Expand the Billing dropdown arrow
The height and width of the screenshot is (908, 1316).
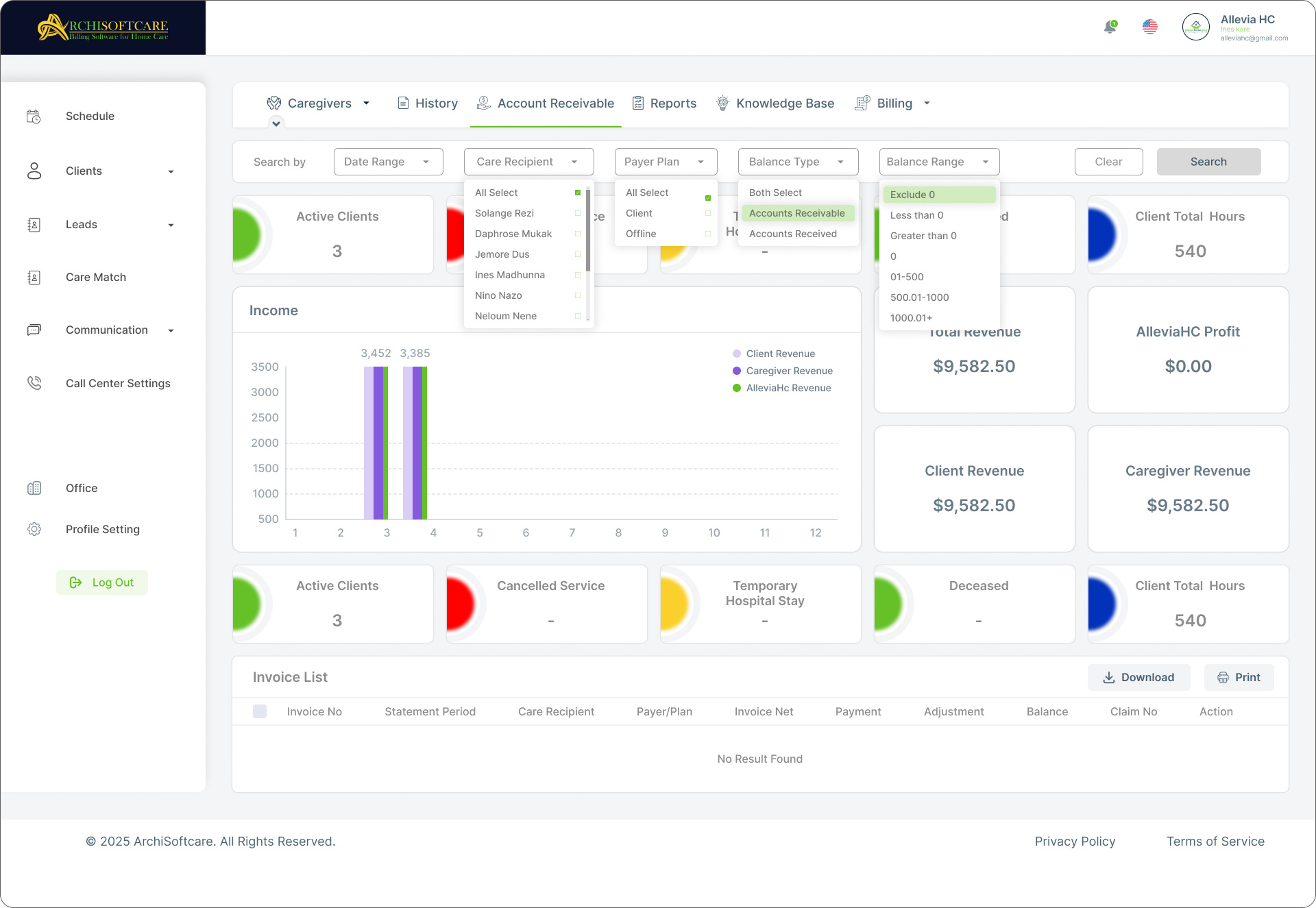(927, 103)
